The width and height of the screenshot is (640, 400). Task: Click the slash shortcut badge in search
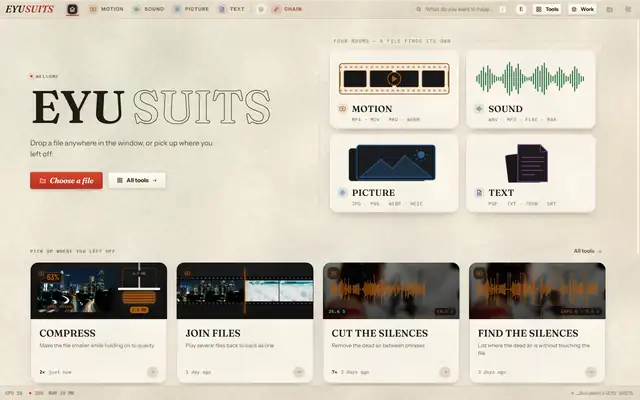(503, 9)
